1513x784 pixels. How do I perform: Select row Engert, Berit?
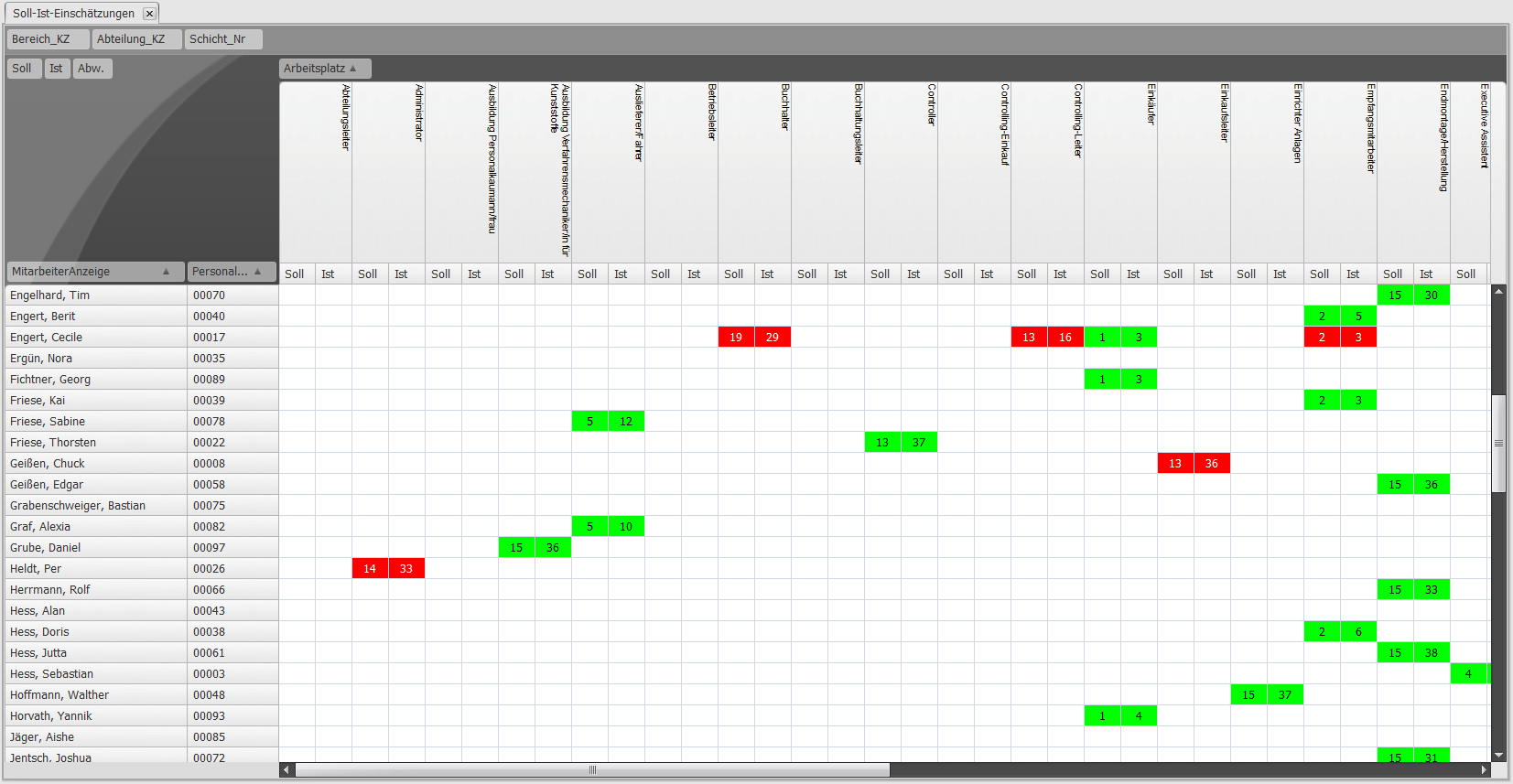(x=96, y=317)
